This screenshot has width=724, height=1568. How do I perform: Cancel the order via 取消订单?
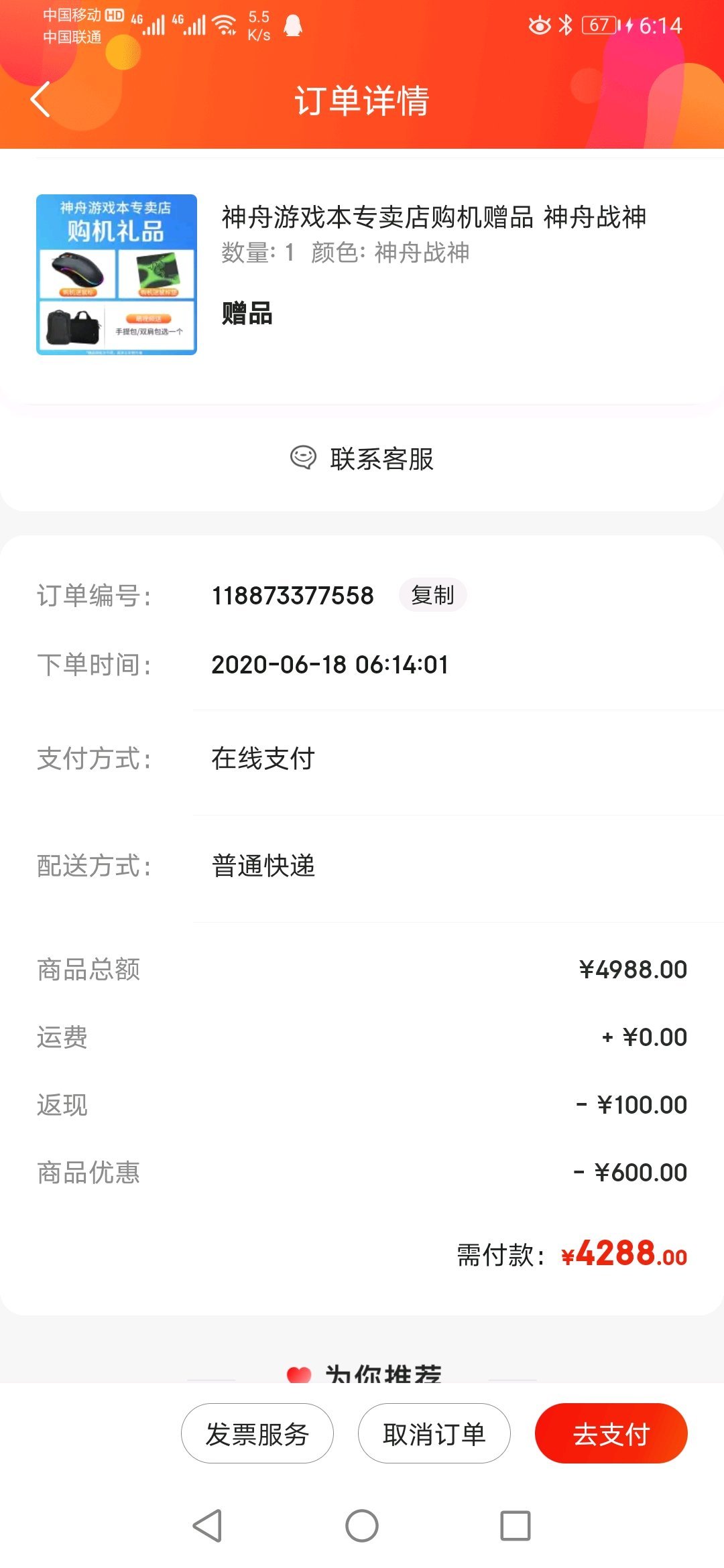pos(434,1433)
